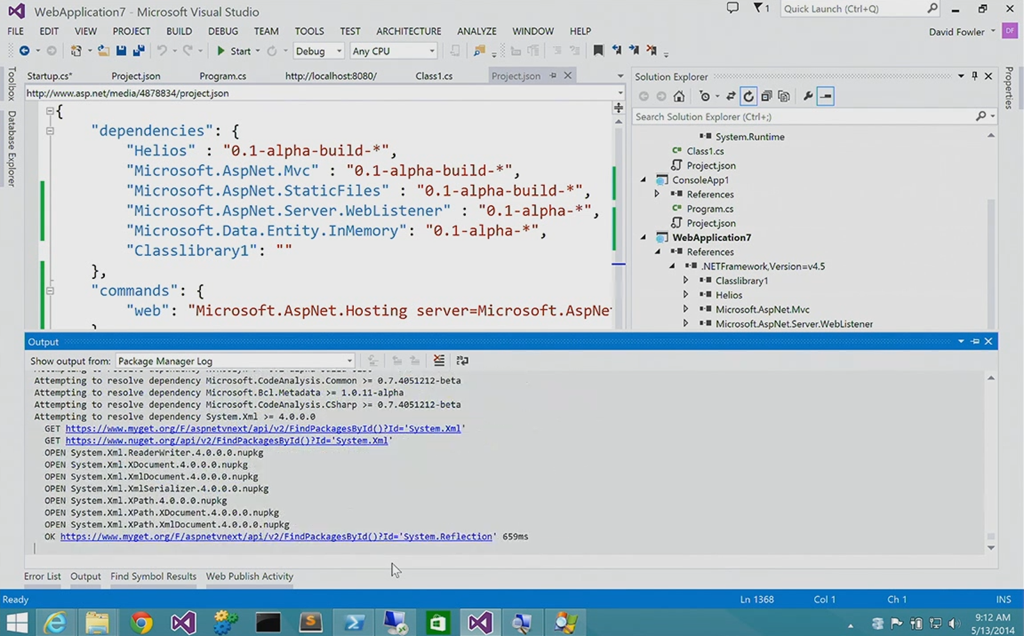
Task: Toggle Show All Files in Solution Explorer
Action: (x=784, y=97)
